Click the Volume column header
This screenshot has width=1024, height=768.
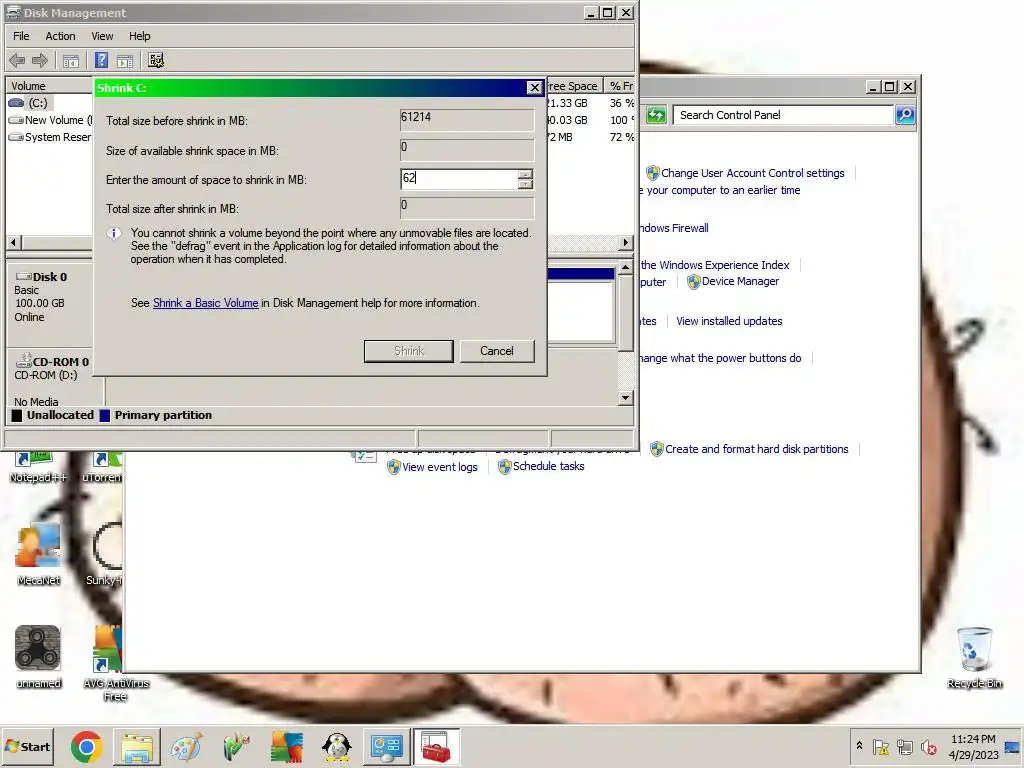pos(50,86)
